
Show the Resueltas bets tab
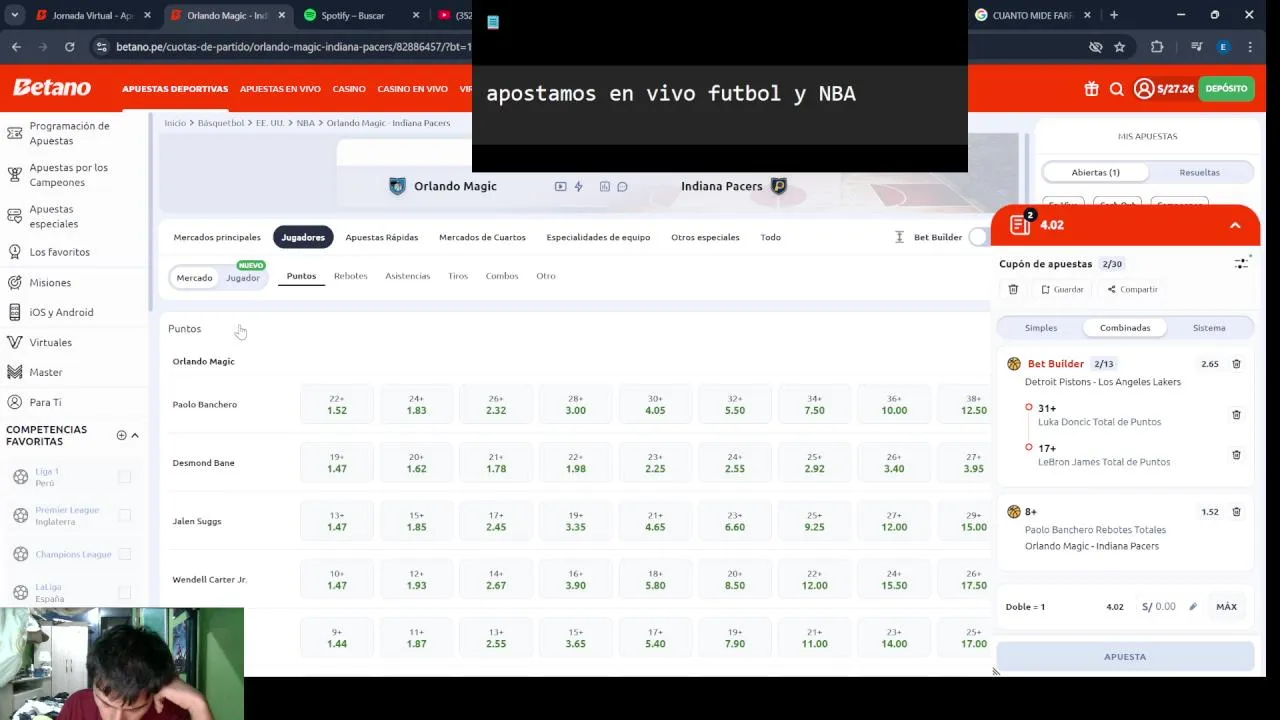tap(1199, 172)
